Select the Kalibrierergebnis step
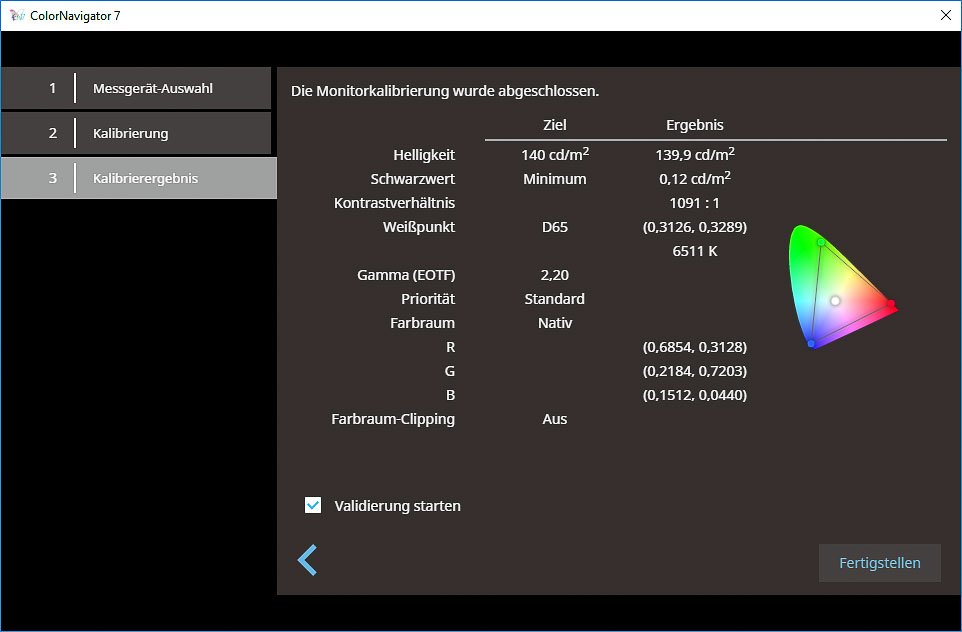The height and width of the screenshot is (632, 962). tap(138, 178)
